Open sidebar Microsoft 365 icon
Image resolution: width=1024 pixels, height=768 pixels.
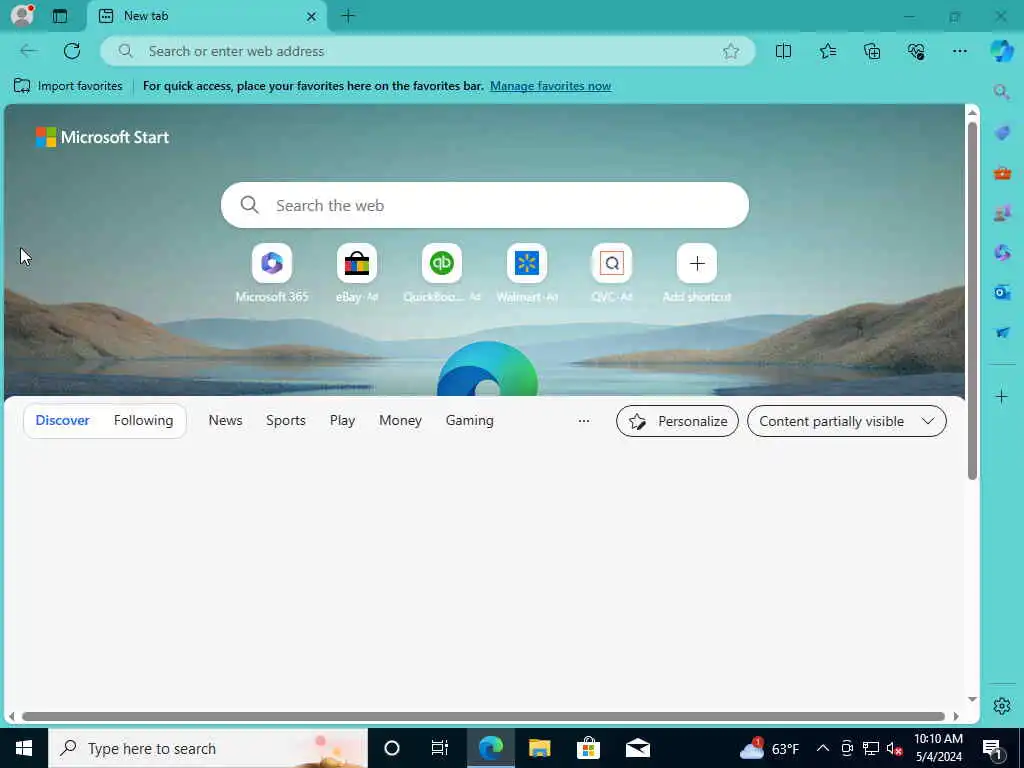tap(1002, 252)
